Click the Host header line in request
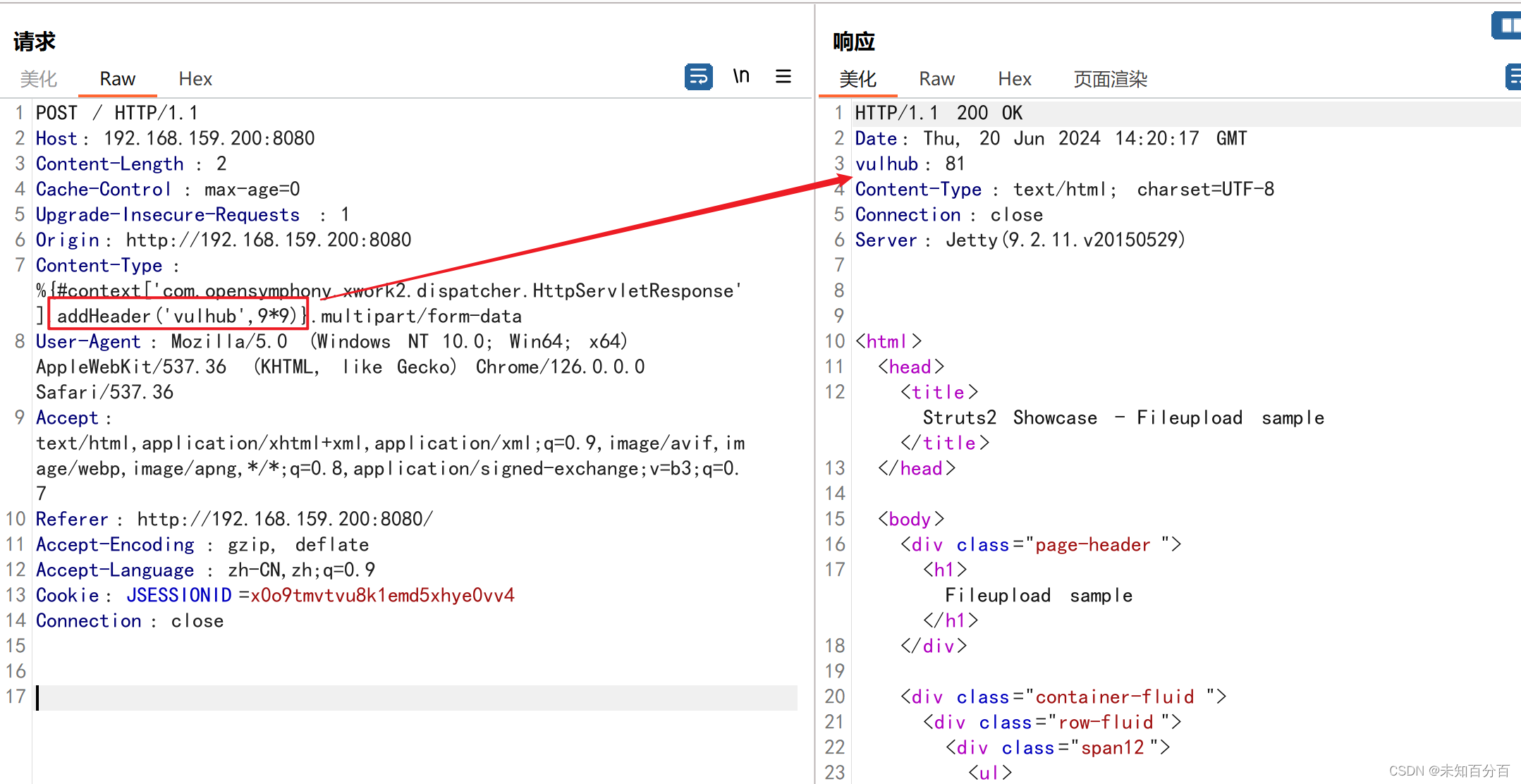The width and height of the screenshot is (1521, 784). (x=175, y=138)
